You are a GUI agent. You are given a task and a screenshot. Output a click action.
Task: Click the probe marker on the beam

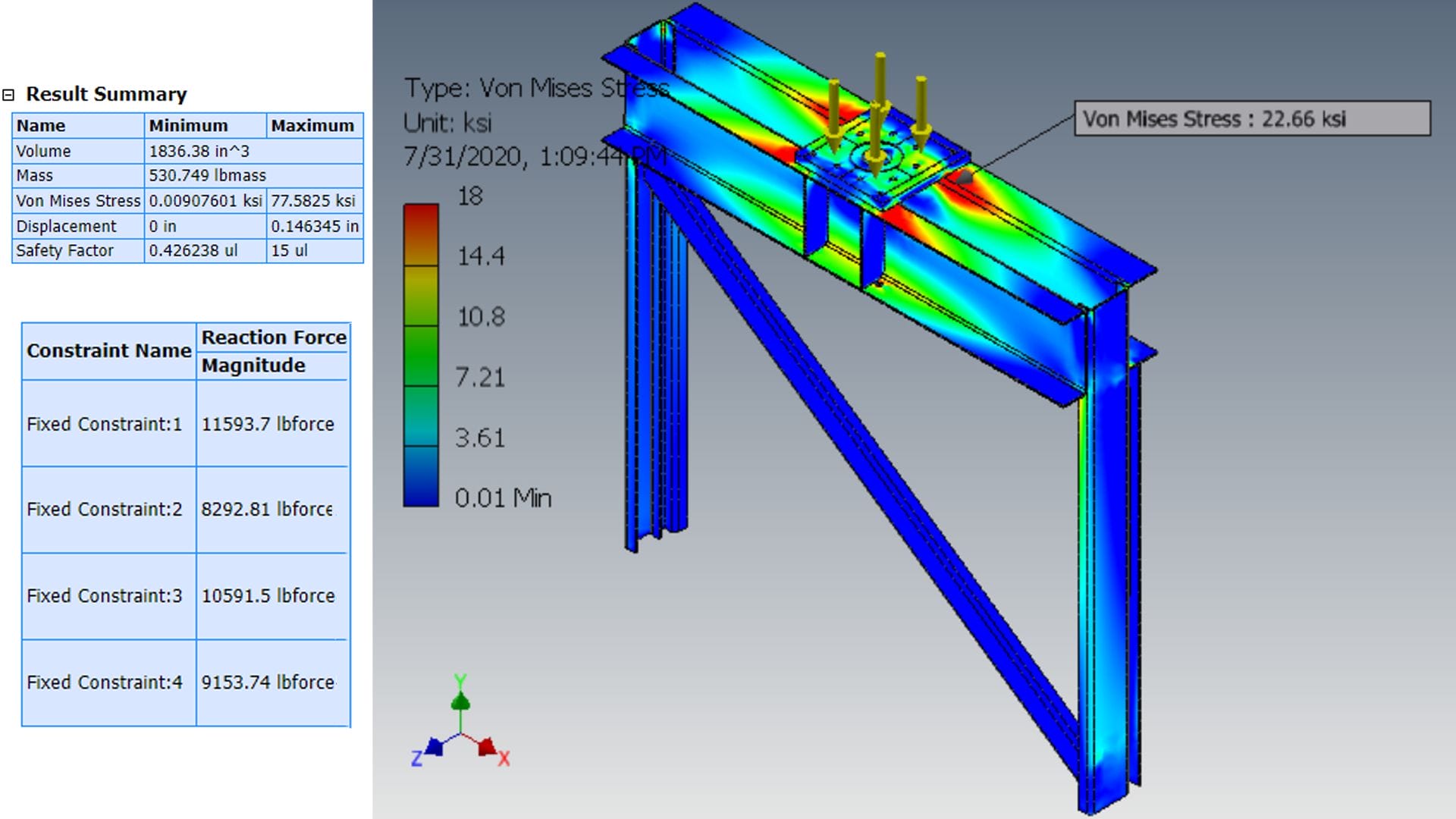(x=965, y=177)
